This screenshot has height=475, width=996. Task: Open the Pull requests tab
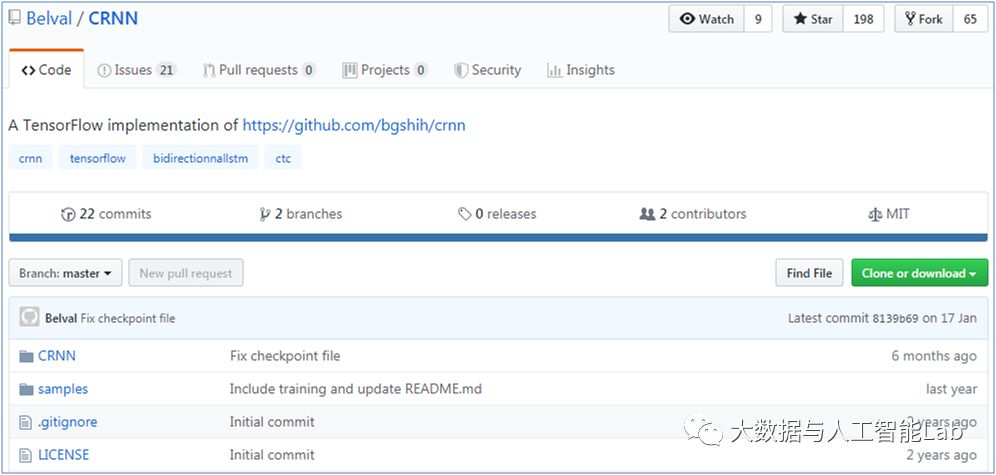click(x=259, y=70)
